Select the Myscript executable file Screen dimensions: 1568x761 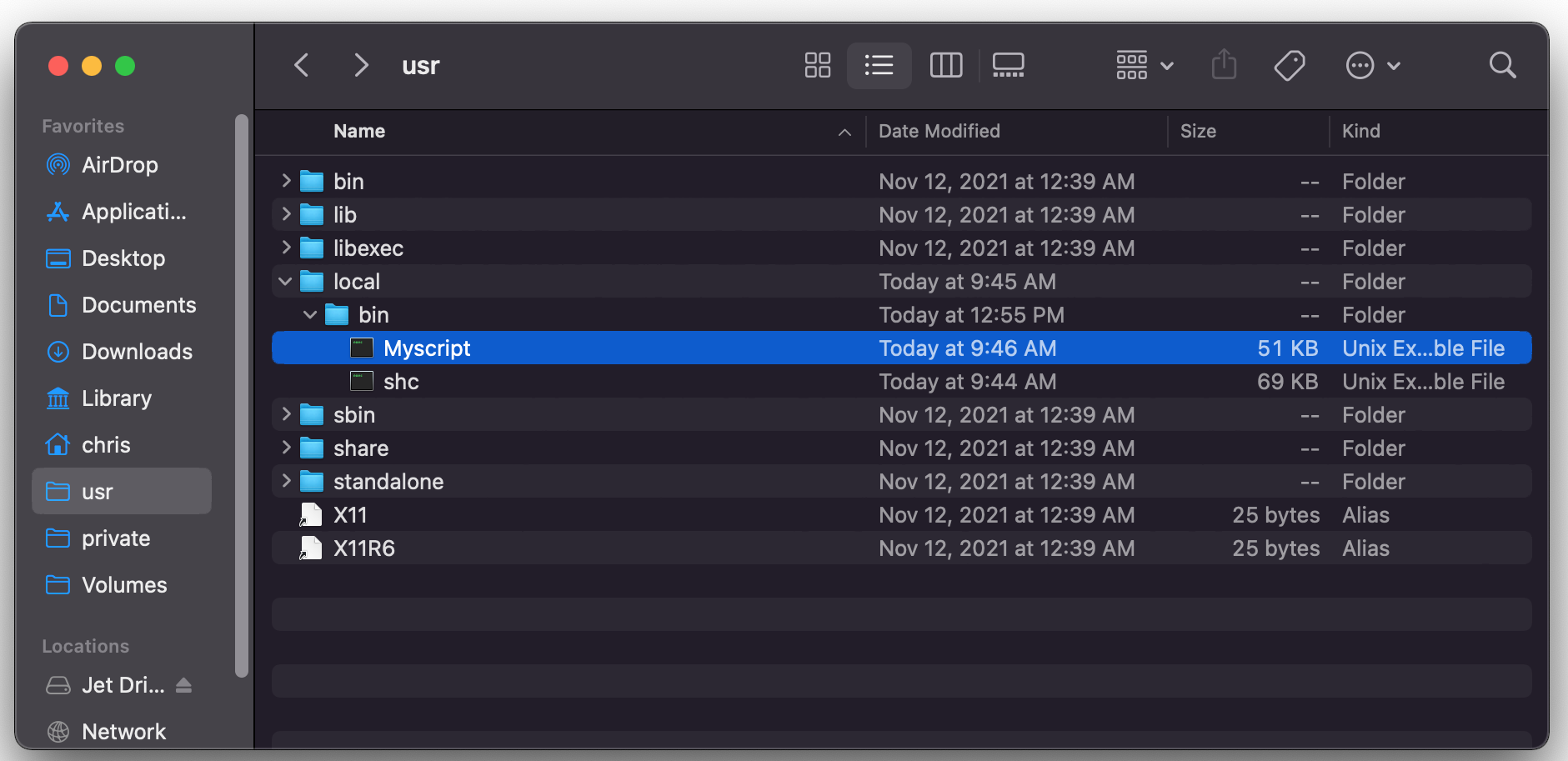pyautogui.click(x=901, y=348)
